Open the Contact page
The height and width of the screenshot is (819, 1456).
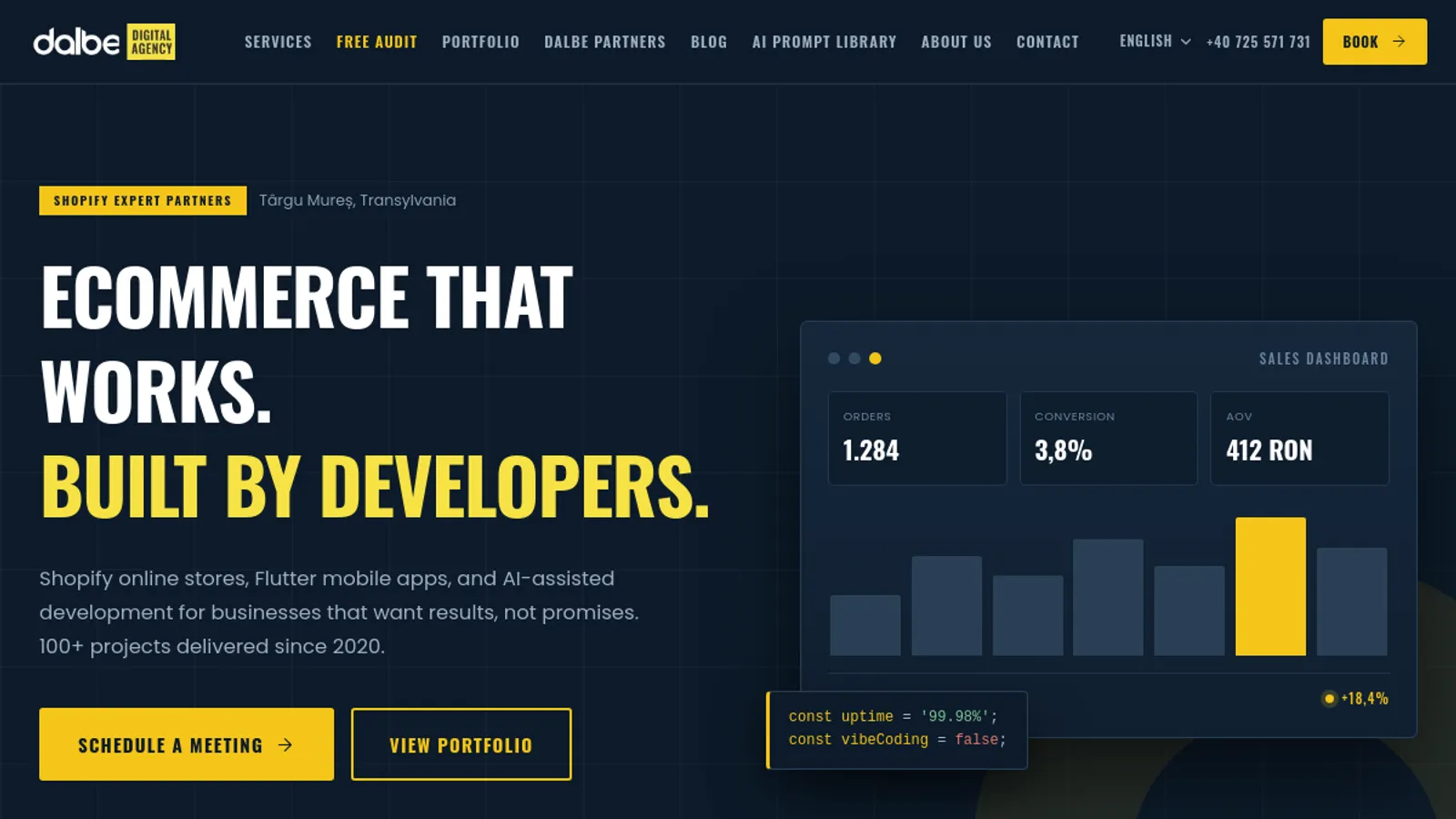pos(1047,42)
